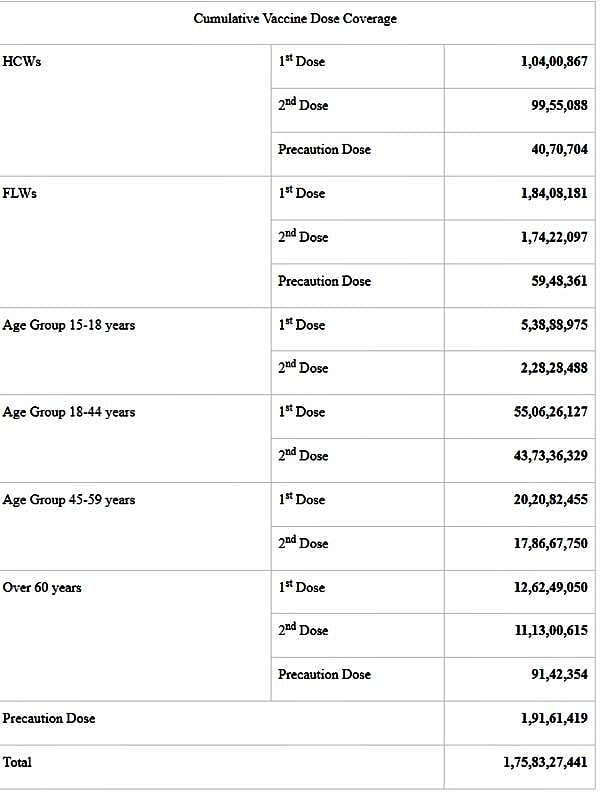This screenshot has width=600, height=792.
Task: Select the Age Group 15-18 years label
Action: point(69,325)
